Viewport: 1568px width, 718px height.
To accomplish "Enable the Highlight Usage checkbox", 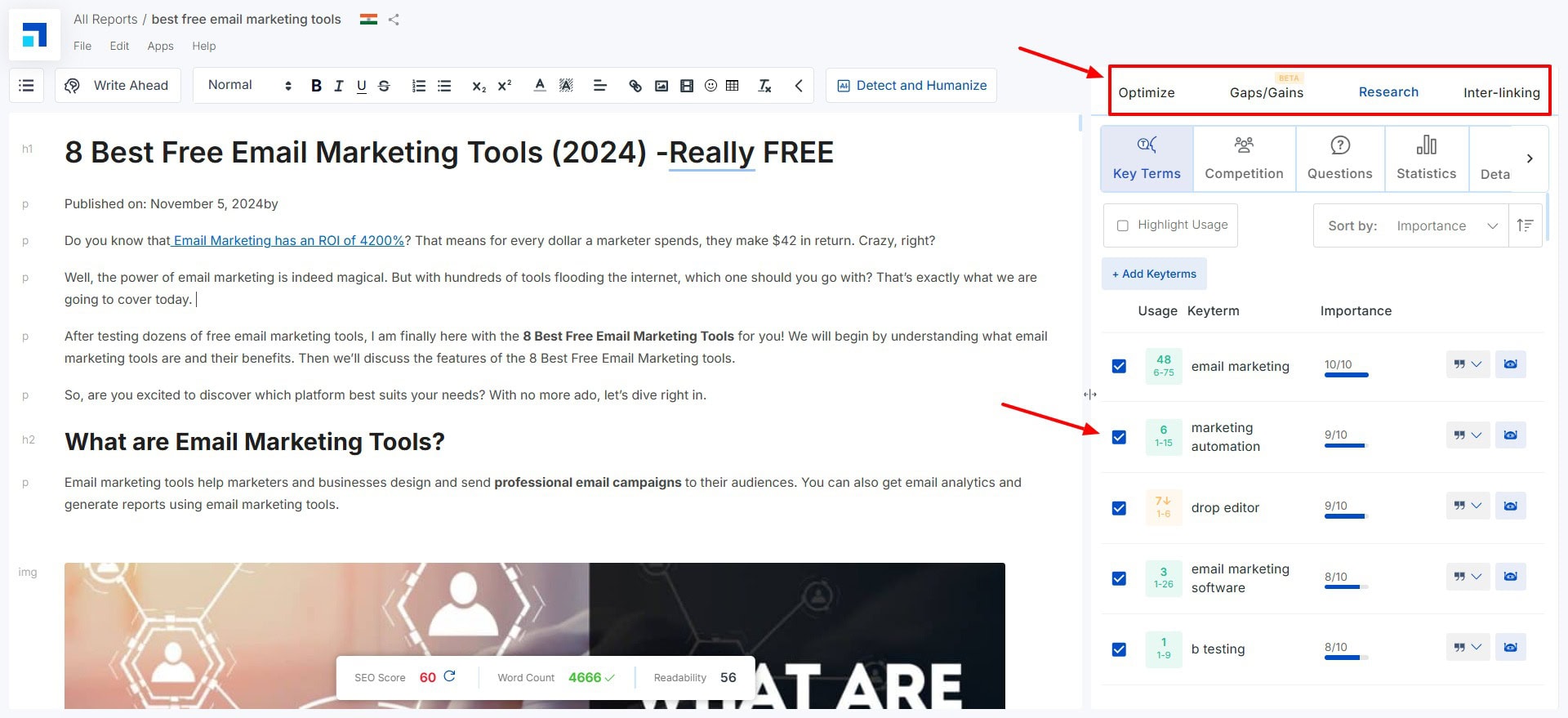I will [1123, 225].
